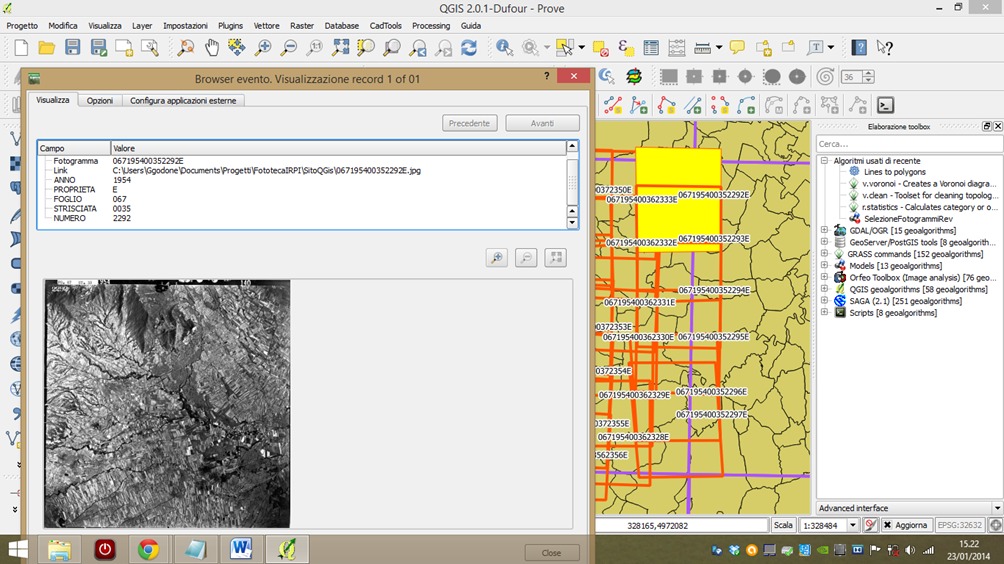Click the Avanti button

(542, 123)
